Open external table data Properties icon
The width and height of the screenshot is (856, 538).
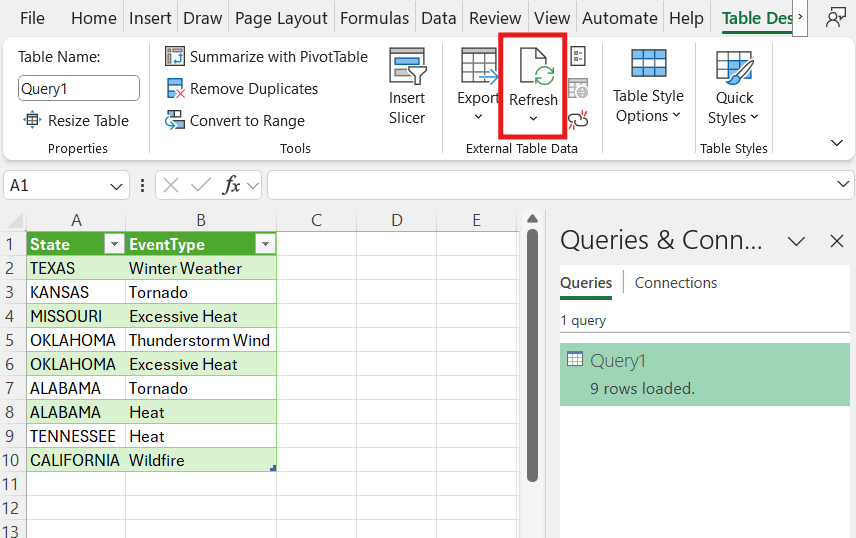pyautogui.click(x=578, y=56)
